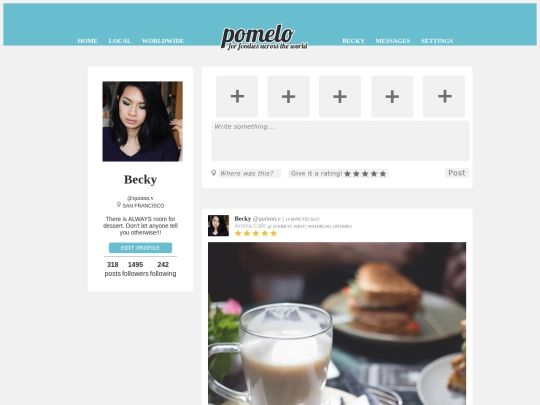The width and height of the screenshot is (540, 405).
Task: Click the third add-photo plus tile
Action: point(340,96)
